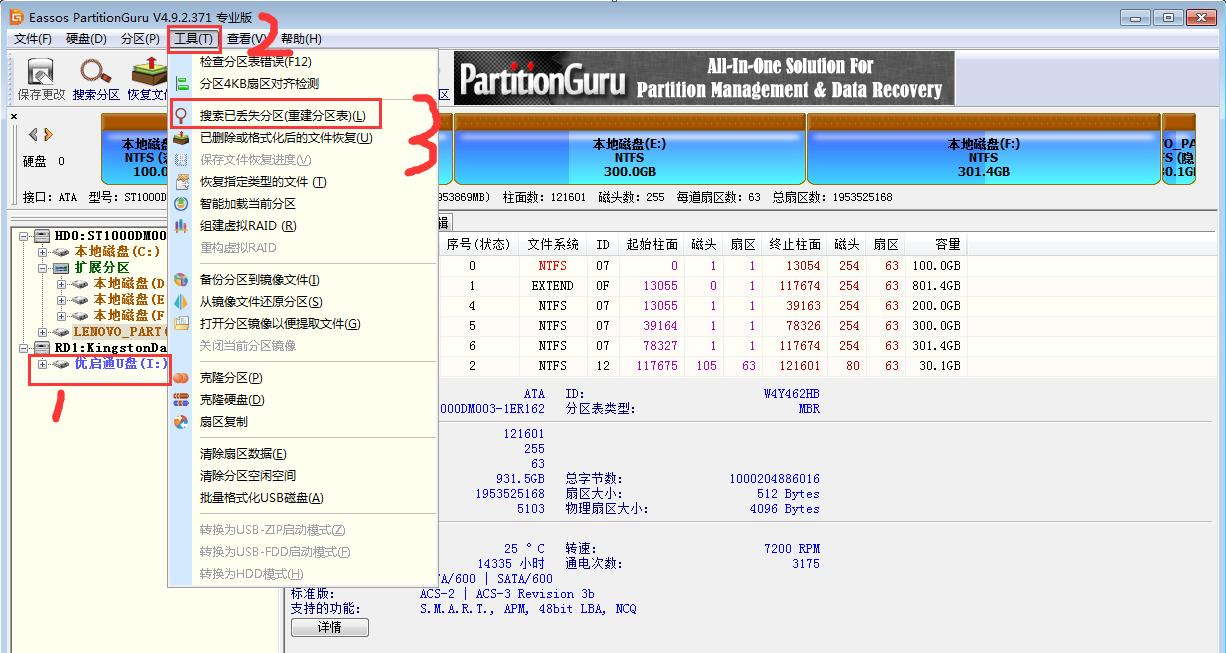Click the 详情 details button

pos(330,627)
